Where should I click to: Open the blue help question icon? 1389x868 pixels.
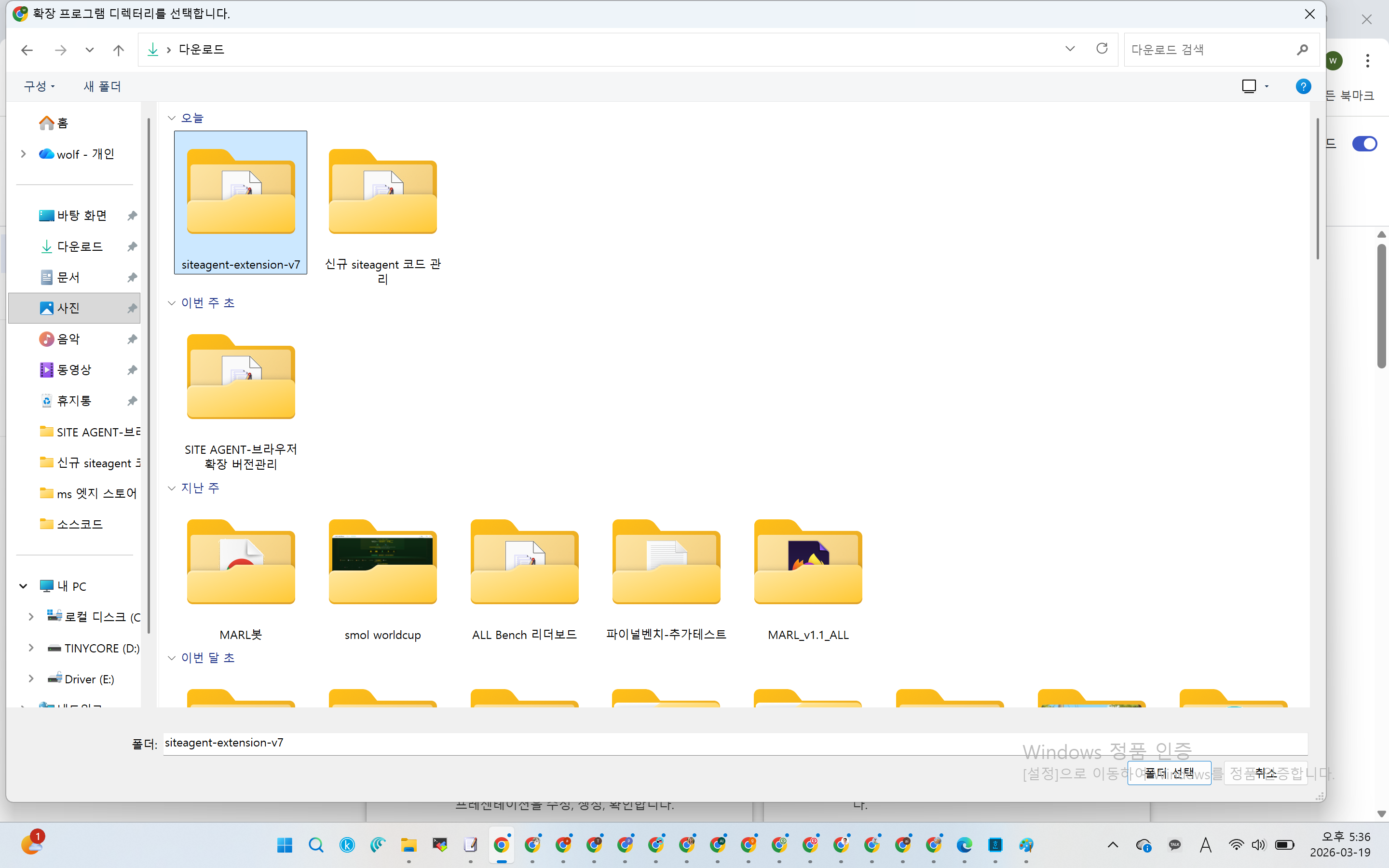(1303, 86)
